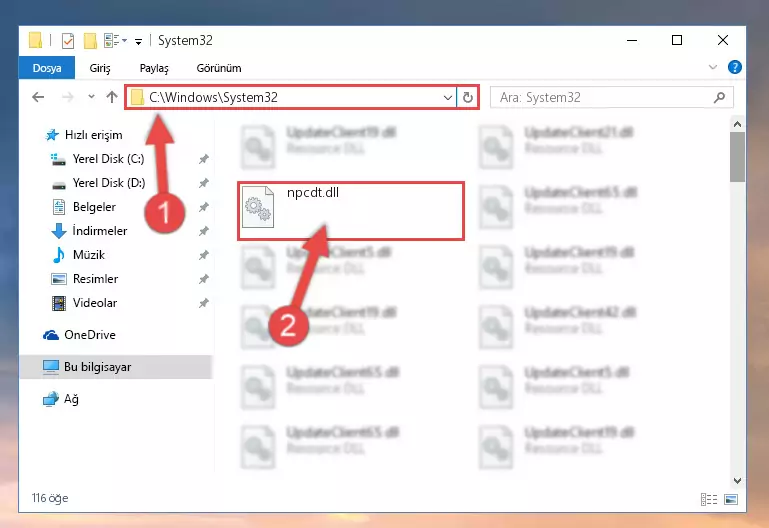Go up one folder level
This screenshot has width=769, height=528.
point(112,97)
